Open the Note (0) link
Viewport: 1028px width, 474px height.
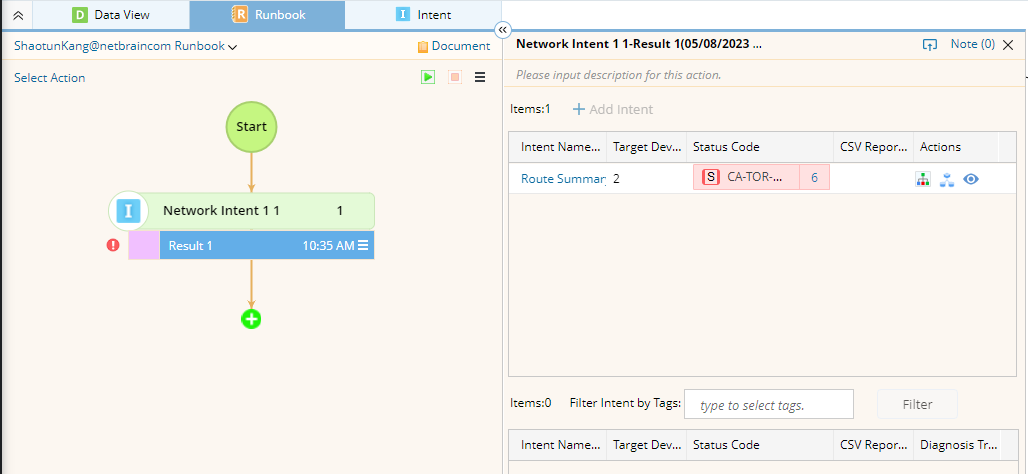972,44
